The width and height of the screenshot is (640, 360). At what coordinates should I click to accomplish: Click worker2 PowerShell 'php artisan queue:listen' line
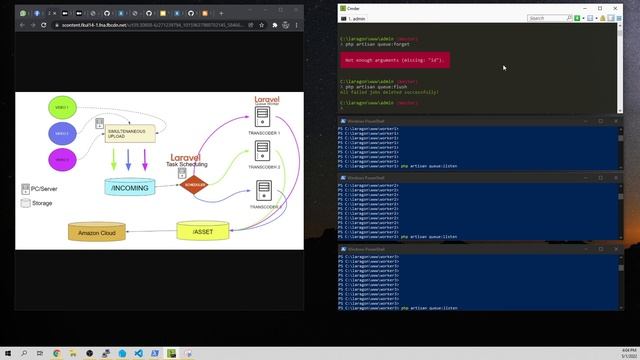(429, 237)
